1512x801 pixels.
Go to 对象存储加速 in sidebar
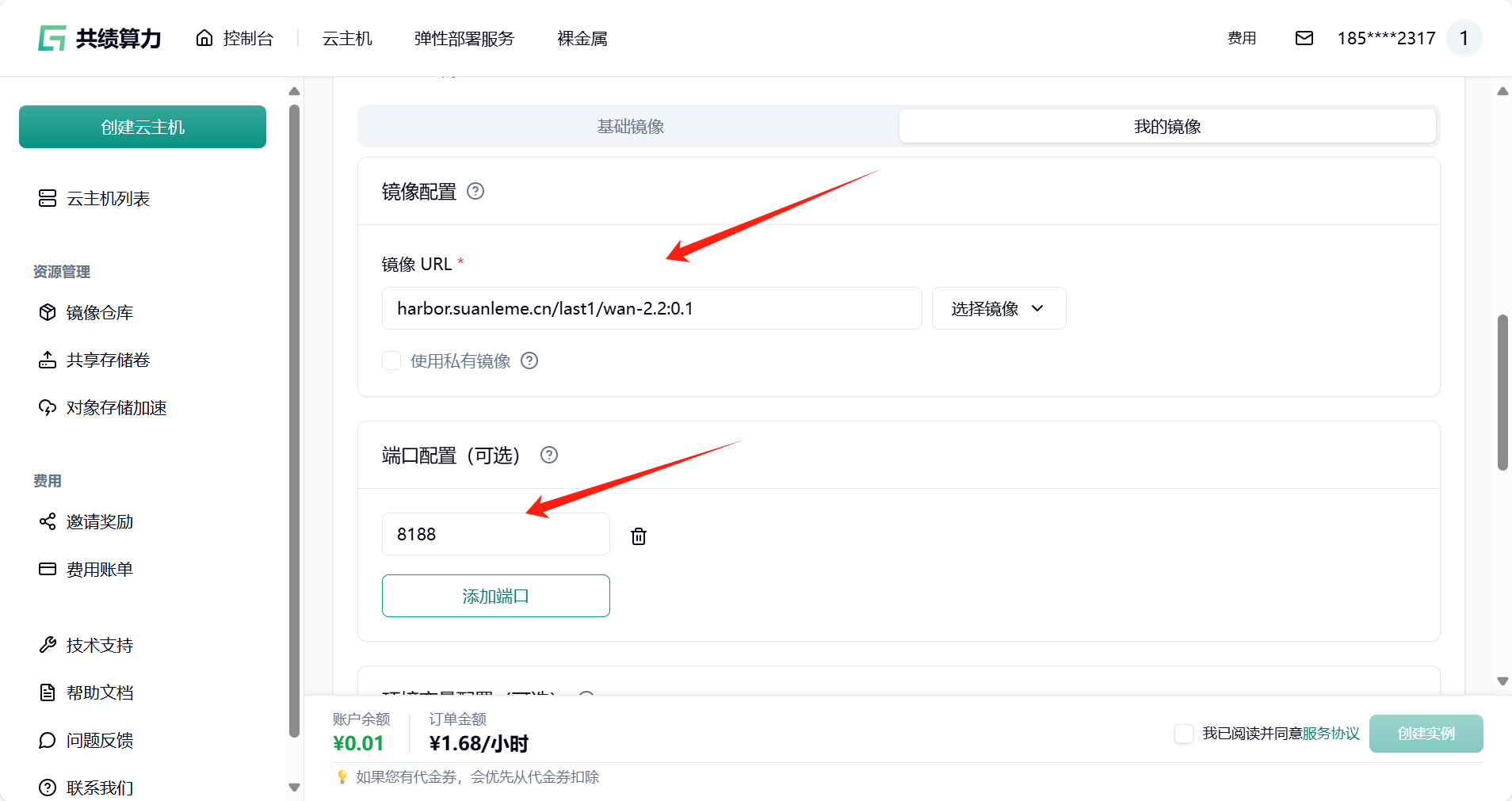point(116,408)
